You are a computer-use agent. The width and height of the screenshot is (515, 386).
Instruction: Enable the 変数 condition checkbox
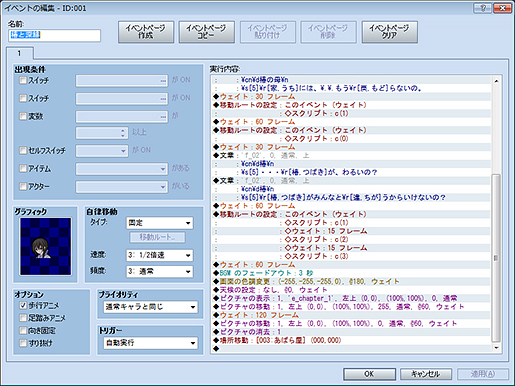(x=23, y=116)
